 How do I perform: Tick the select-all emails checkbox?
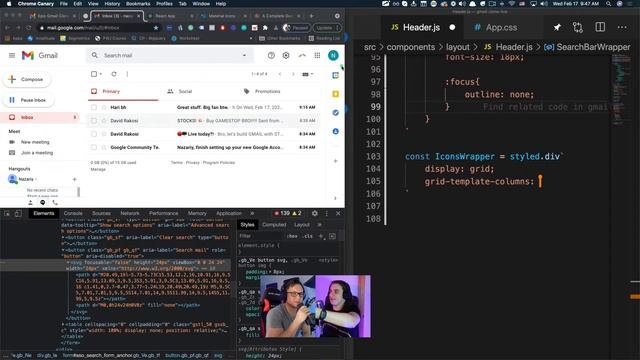(x=94, y=74)
